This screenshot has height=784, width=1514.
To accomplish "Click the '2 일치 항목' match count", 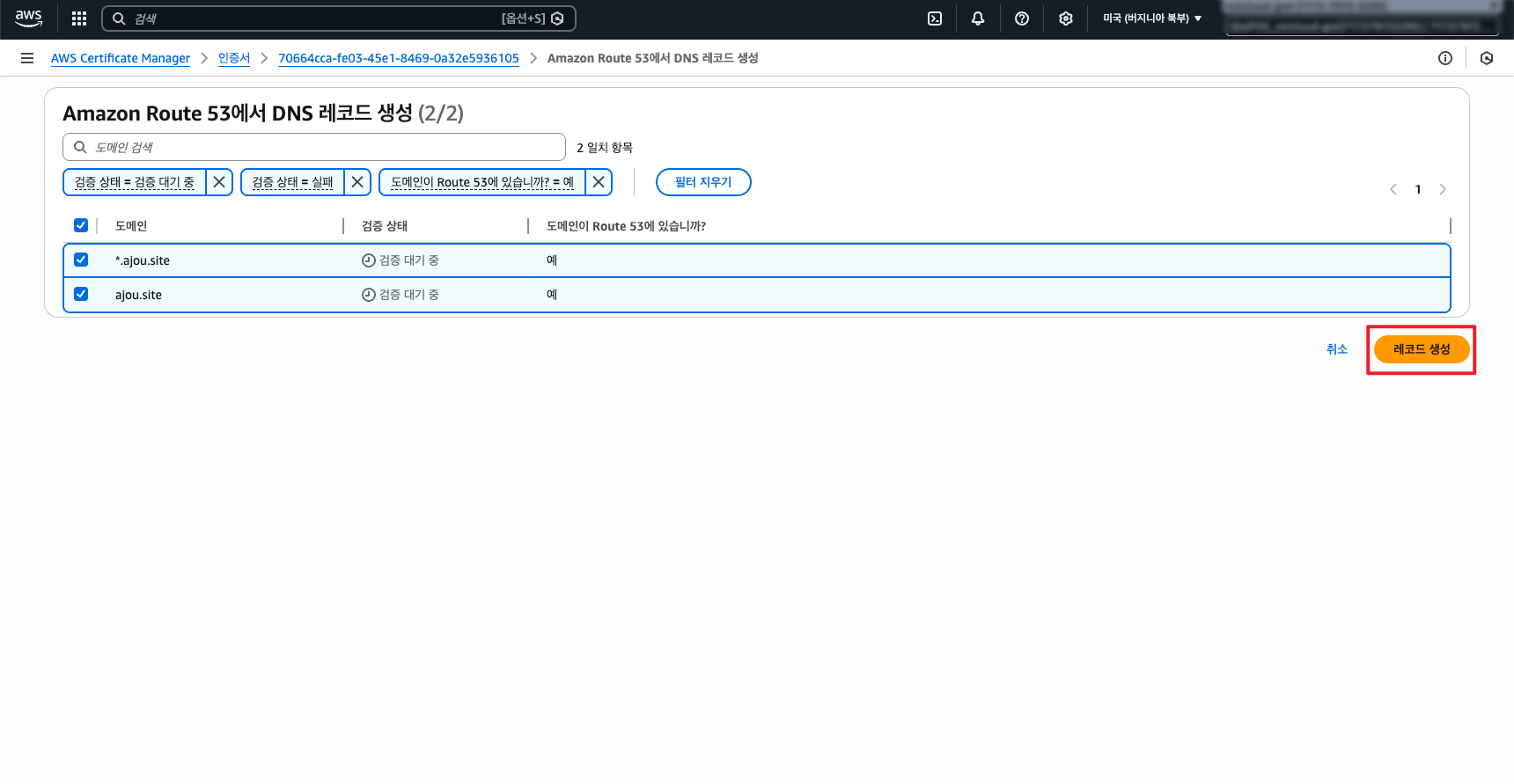I will (605, 148).
